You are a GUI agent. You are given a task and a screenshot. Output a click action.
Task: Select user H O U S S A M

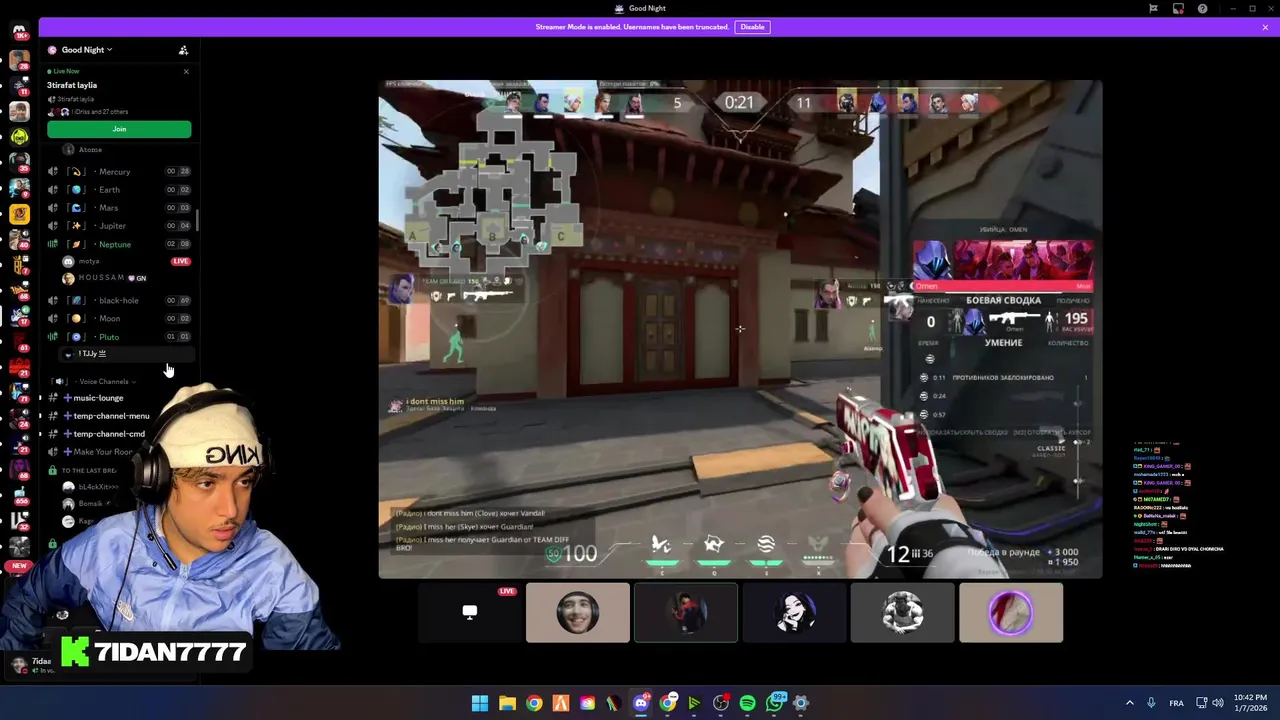[x=104, y=278]
